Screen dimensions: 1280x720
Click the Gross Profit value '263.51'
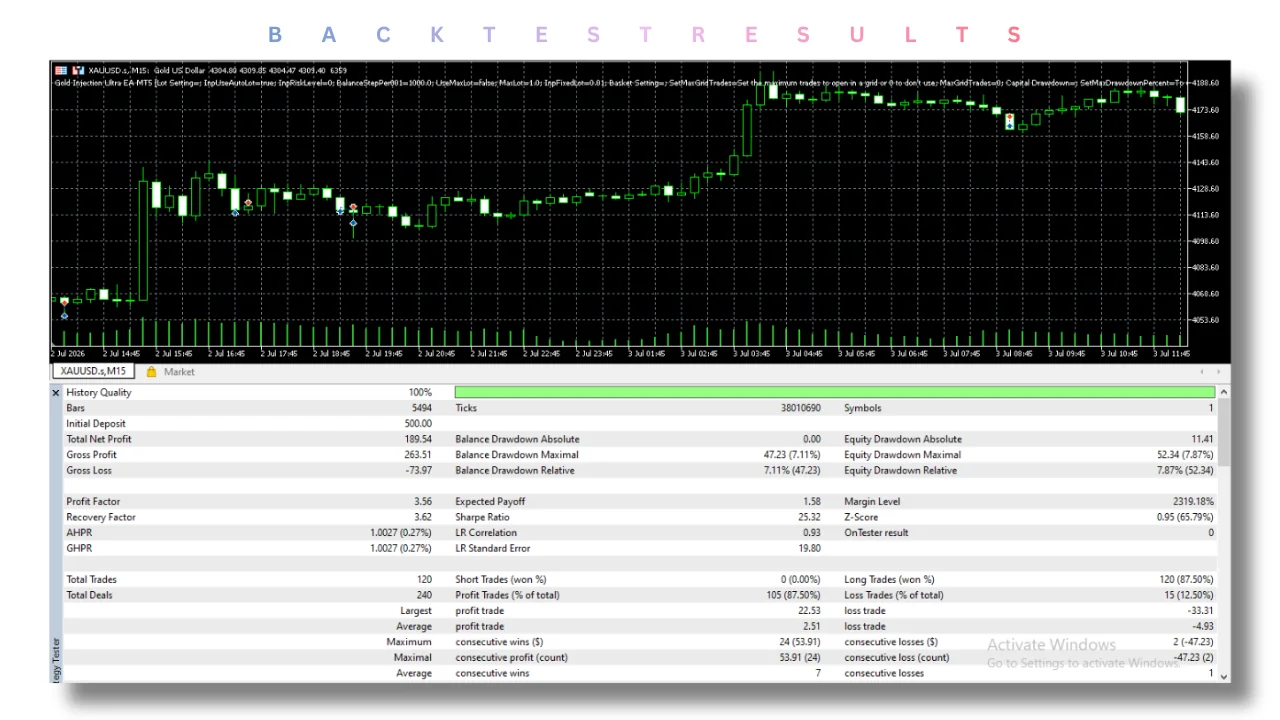pyautogui.click(x=418, y=455)
